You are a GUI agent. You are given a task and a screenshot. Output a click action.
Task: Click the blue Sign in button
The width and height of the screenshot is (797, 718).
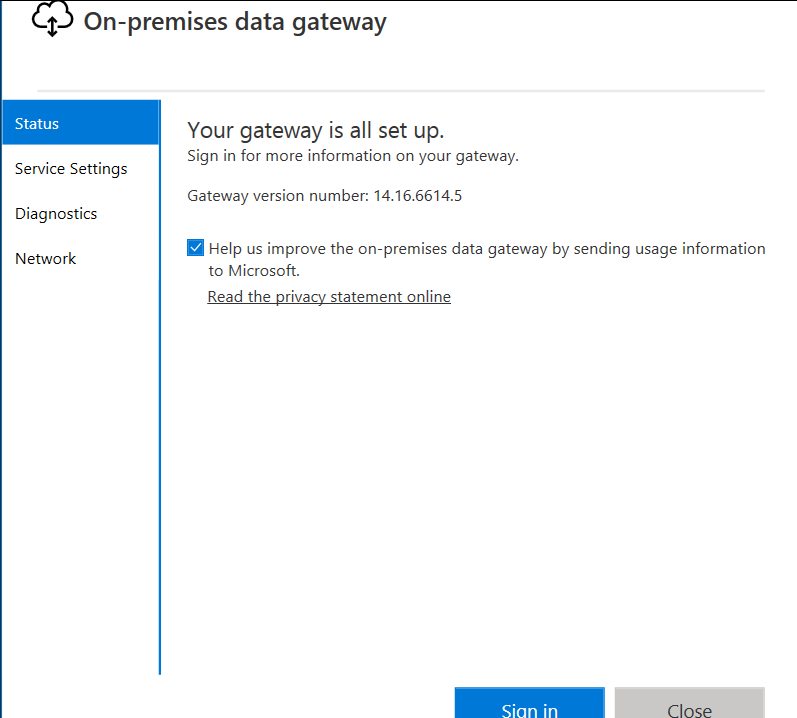click(x=530, y=703)
